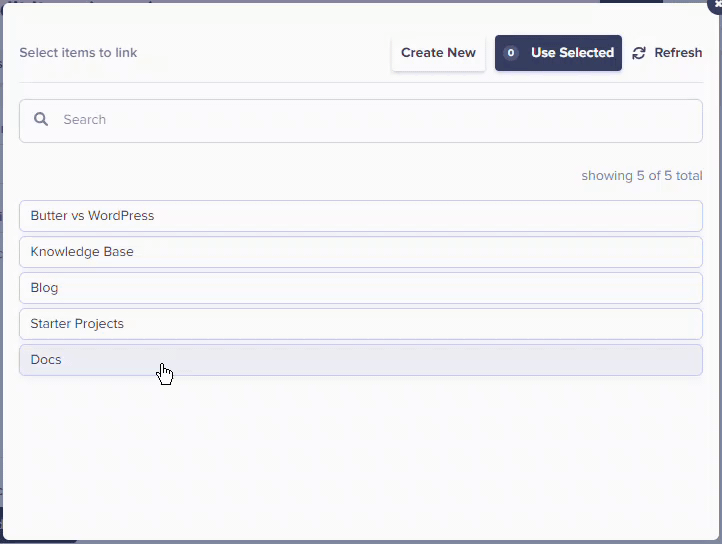Click the selected count badge showing 0
The image size is (722, 544).
click(511, 53)
